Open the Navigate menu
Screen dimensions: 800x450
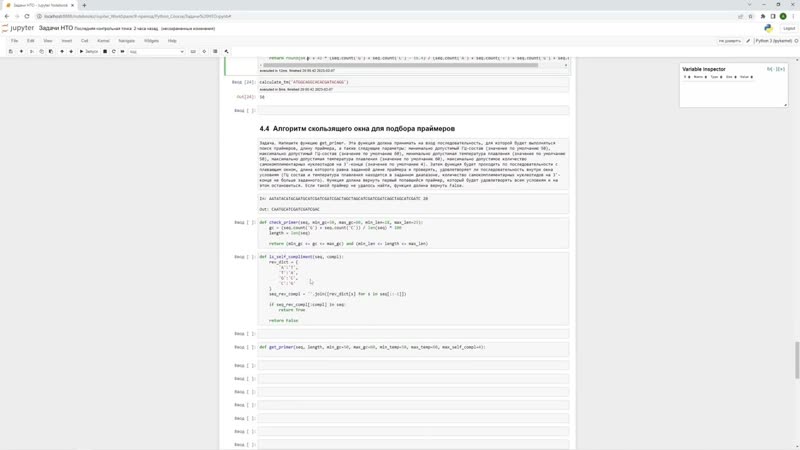click(127, 41)
